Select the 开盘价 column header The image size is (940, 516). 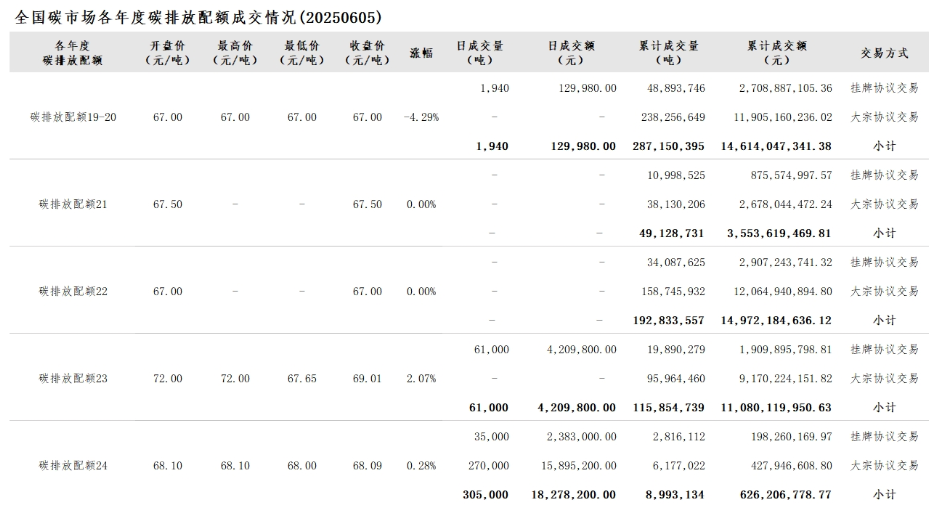click(x=167, y=53)
